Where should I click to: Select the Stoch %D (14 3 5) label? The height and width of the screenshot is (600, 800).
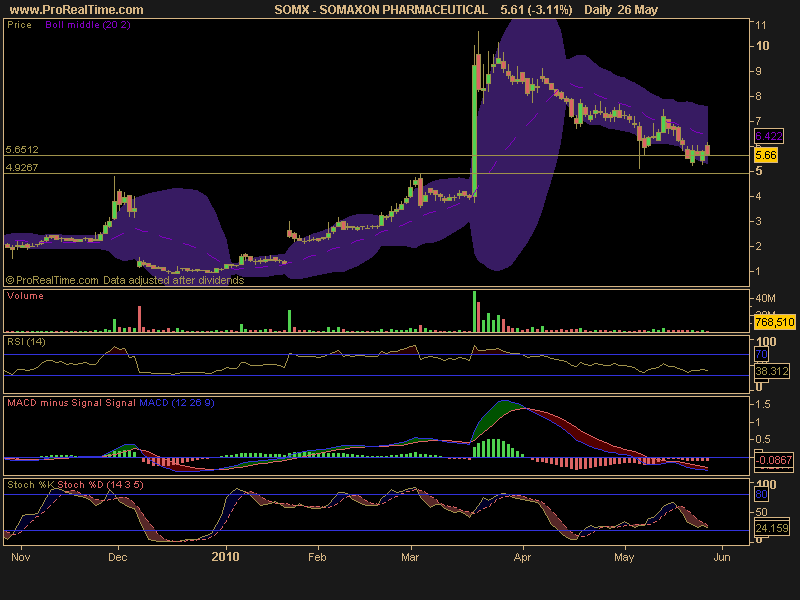[x=100, y=485]
